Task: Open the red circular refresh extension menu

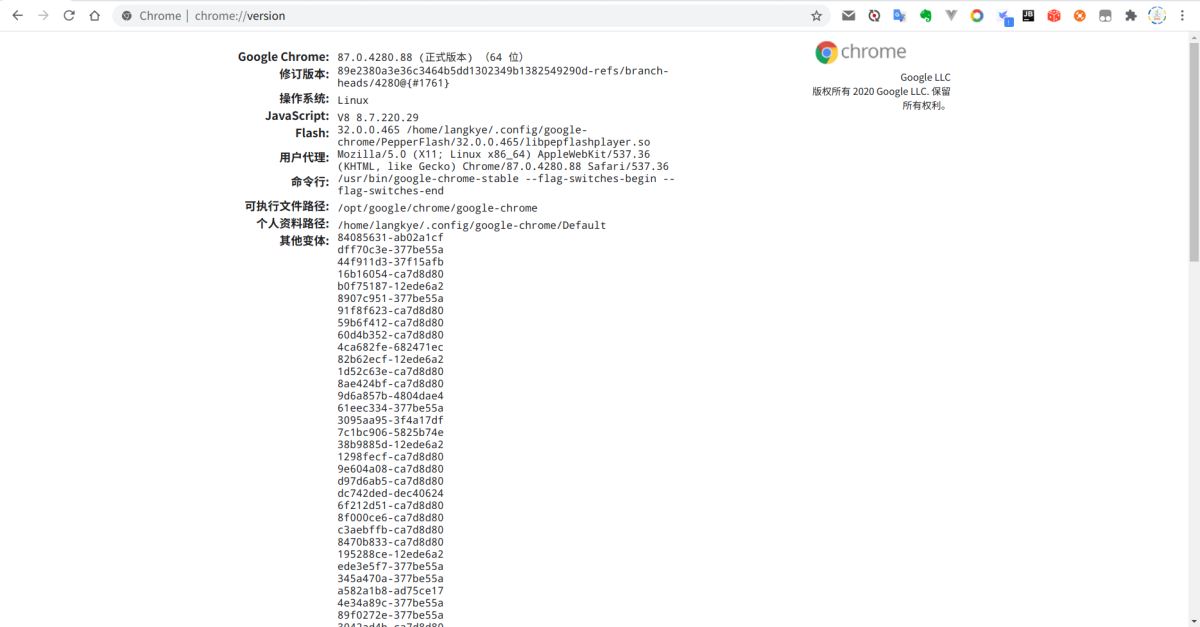Action: click(x=874, y=15)
